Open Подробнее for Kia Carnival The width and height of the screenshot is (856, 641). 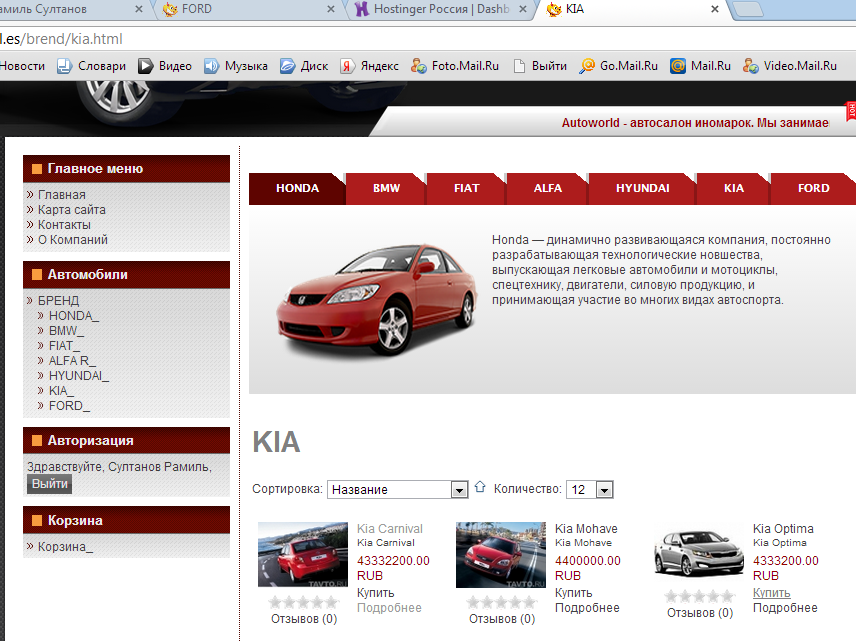point(389,608)
